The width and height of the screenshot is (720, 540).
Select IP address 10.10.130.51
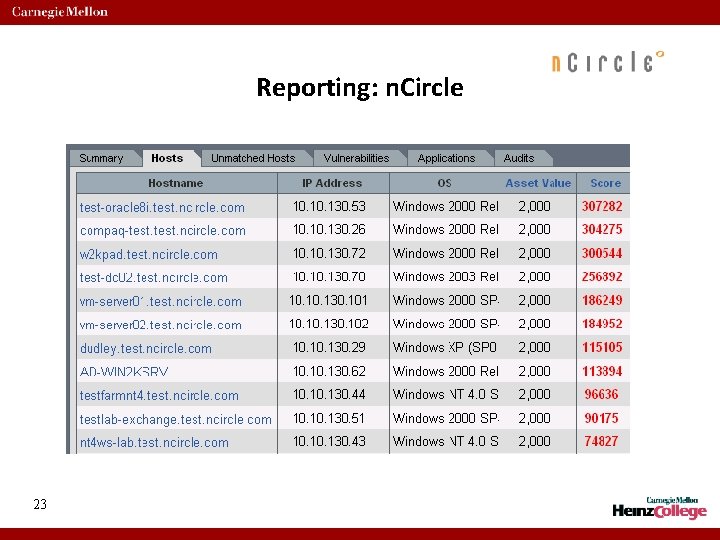(329, 418)
